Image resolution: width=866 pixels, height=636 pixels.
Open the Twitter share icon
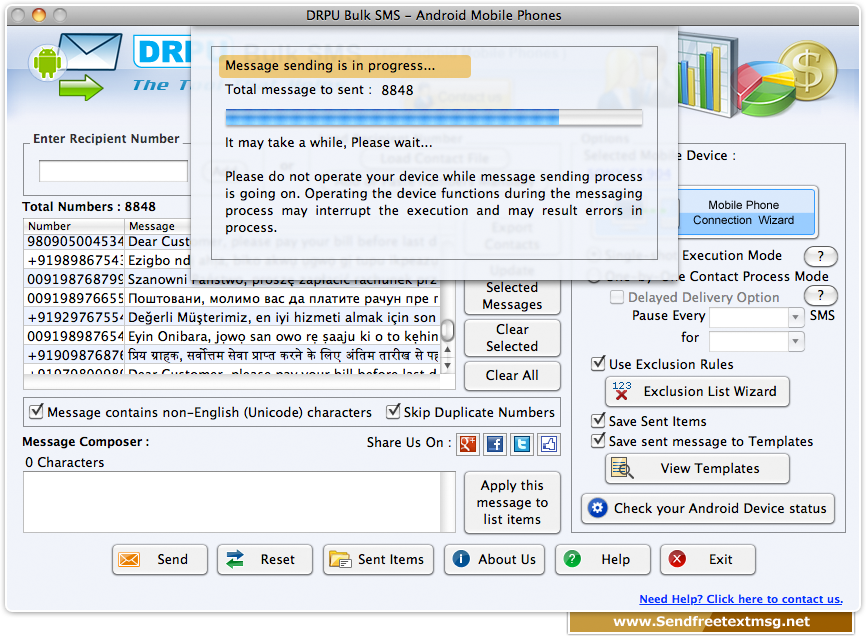pyautogui.click(x=522, y=444)
